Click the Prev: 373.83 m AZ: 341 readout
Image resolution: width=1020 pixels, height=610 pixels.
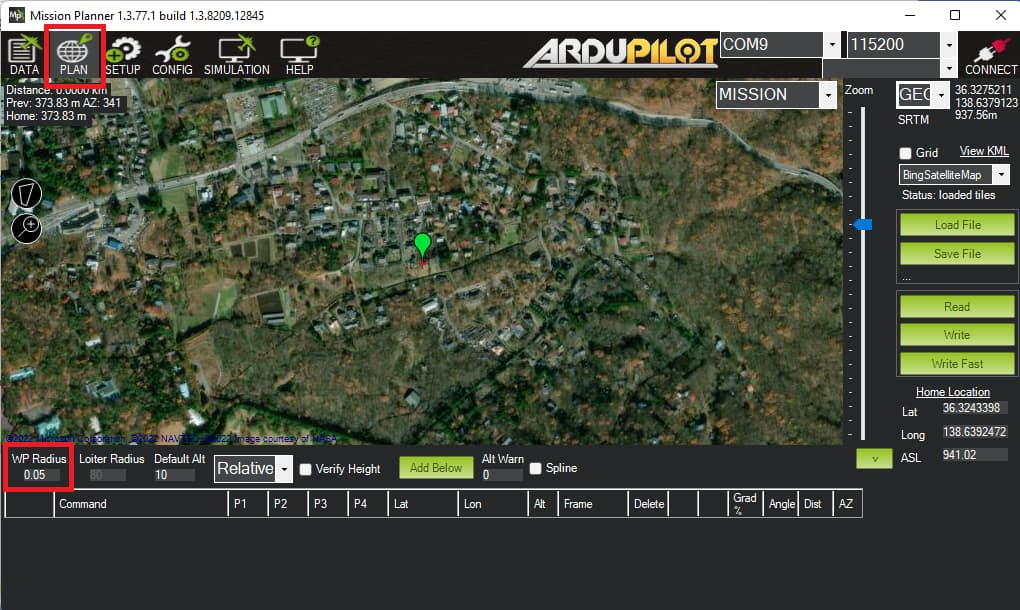tap(64, 103)
